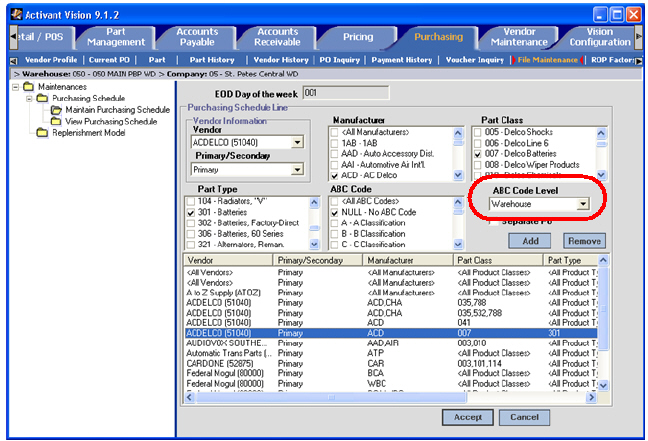The image size is (648, 441).
Task: Sort by the Primary/Secondary column header
Action: click(318, 260)
